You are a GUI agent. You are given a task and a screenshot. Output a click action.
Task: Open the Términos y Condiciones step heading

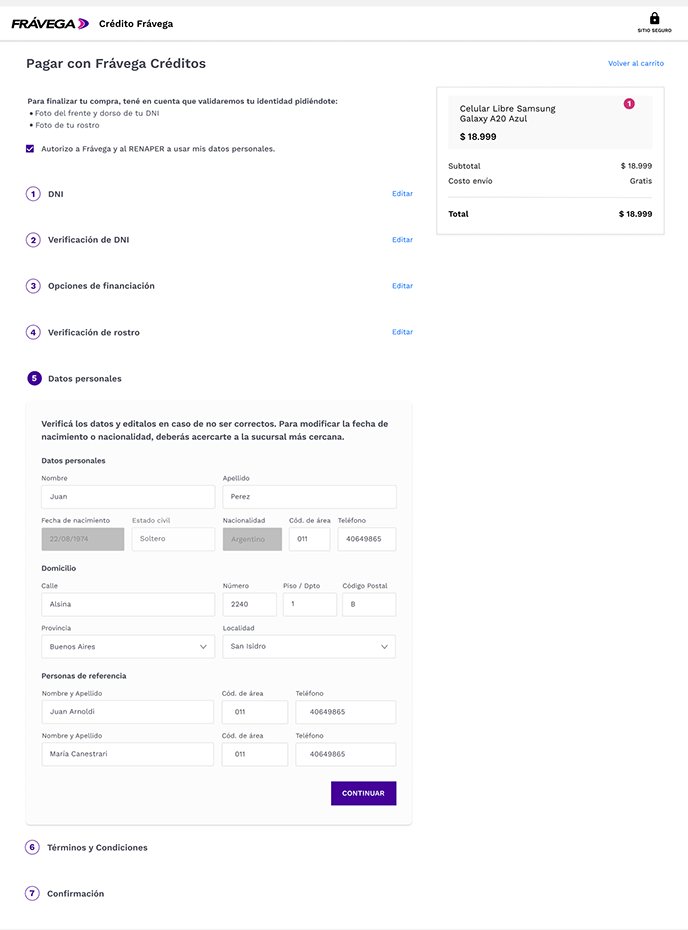click(97, 848)
